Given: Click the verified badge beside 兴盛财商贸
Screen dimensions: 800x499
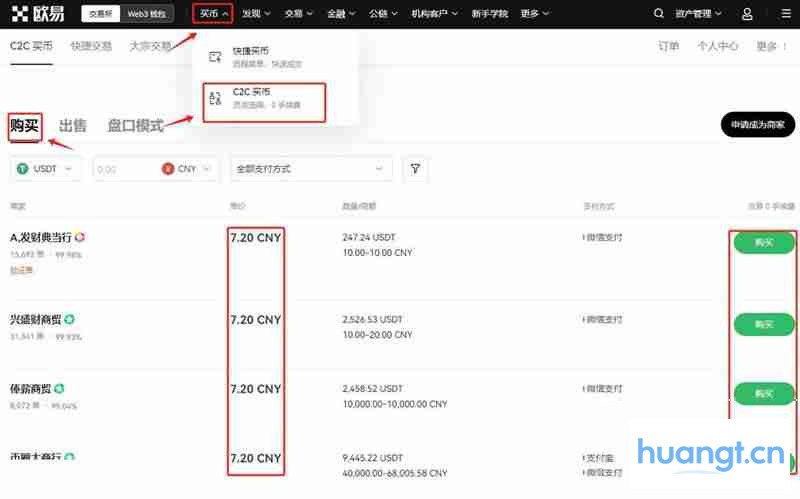Looking at the screenshot, I should [x=70, y=320].
